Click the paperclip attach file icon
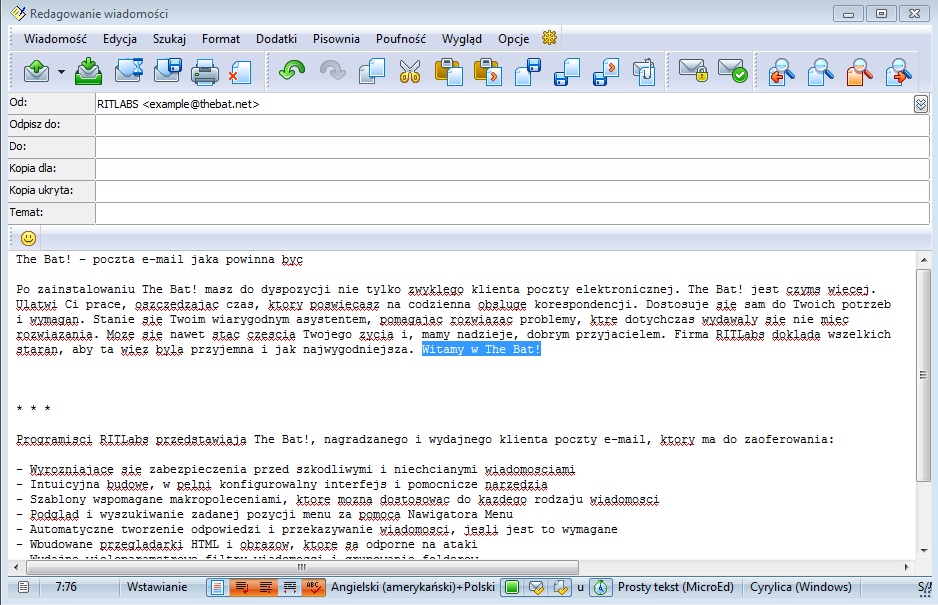 point(645,71)
